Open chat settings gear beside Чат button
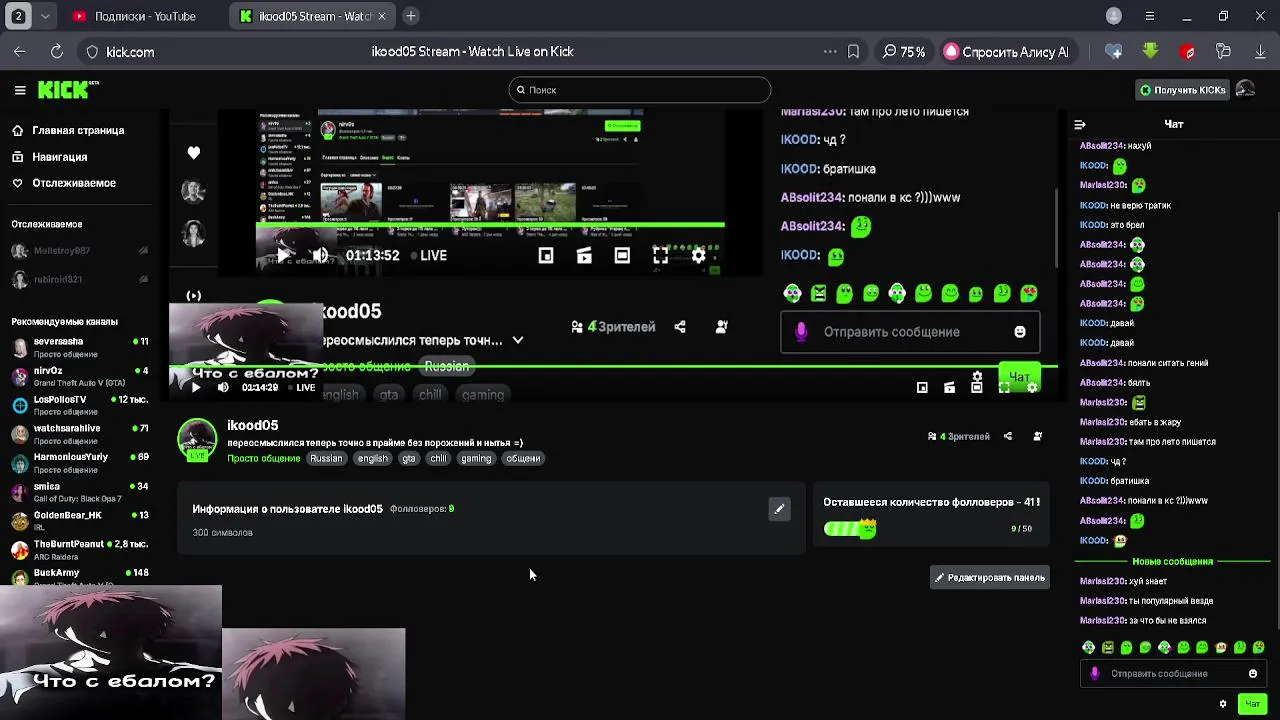 (x=1222, y=704)
